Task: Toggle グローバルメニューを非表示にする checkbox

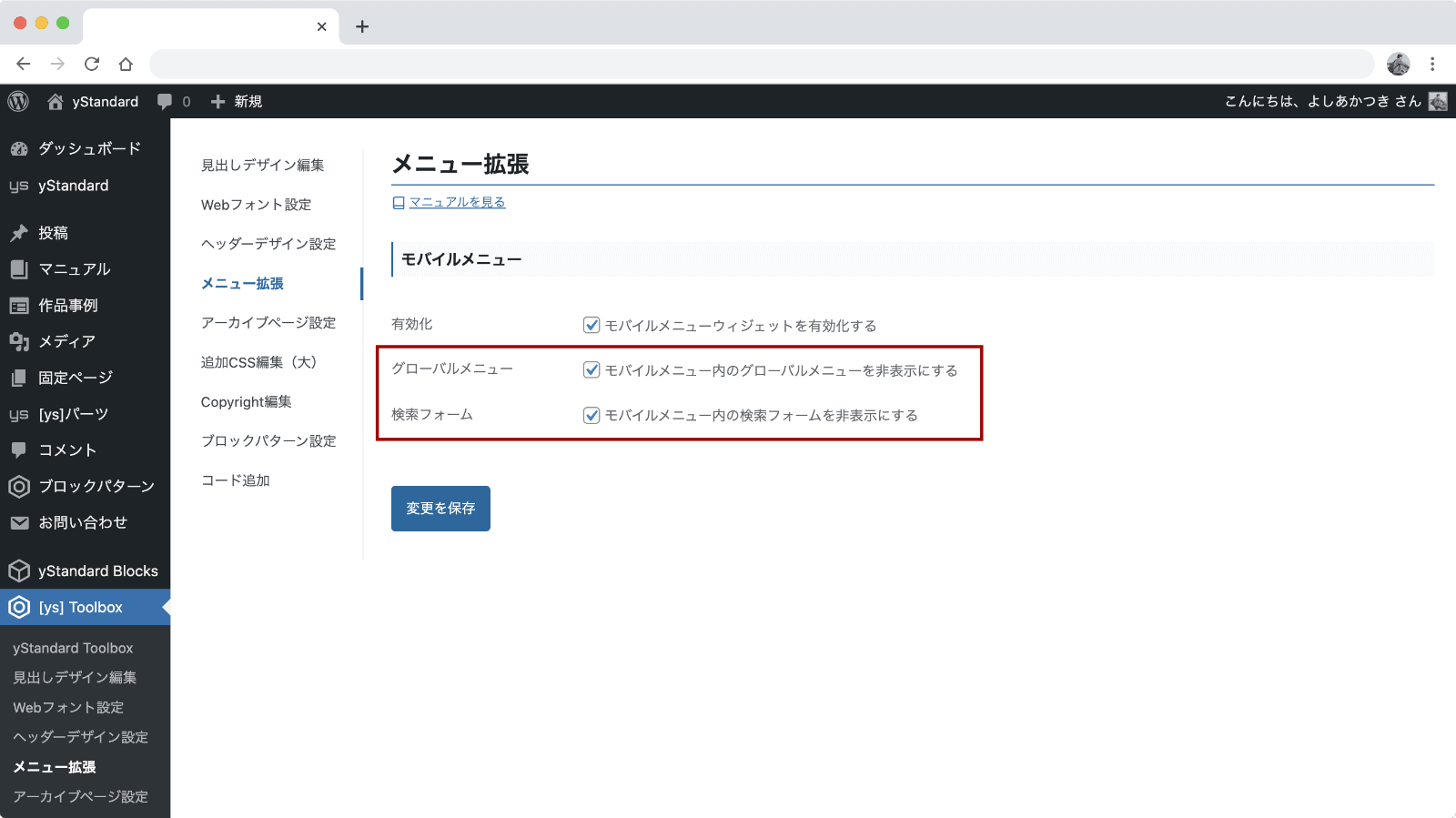Action: tap(591, 369)
